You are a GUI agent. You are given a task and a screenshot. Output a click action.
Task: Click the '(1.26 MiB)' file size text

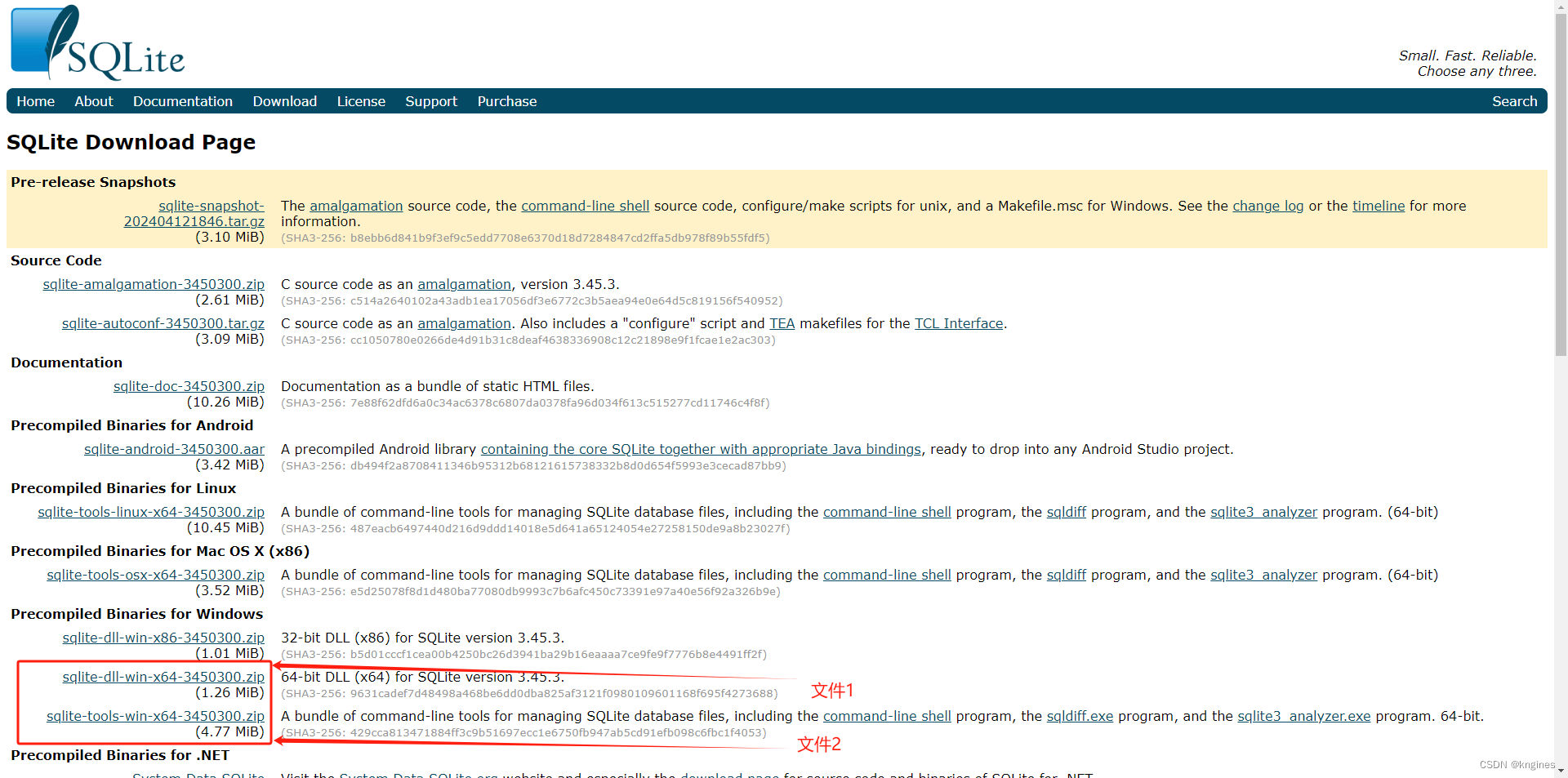(x=229, y=692)
